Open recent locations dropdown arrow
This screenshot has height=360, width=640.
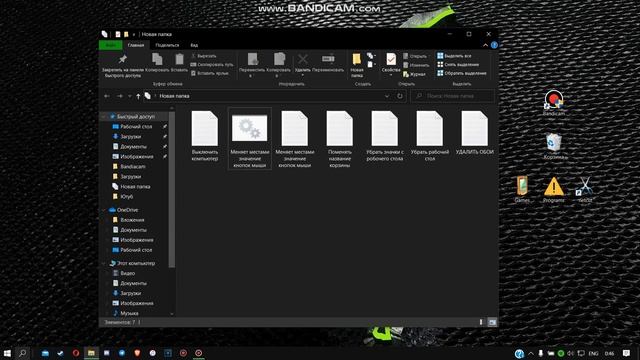pos(129,96)
